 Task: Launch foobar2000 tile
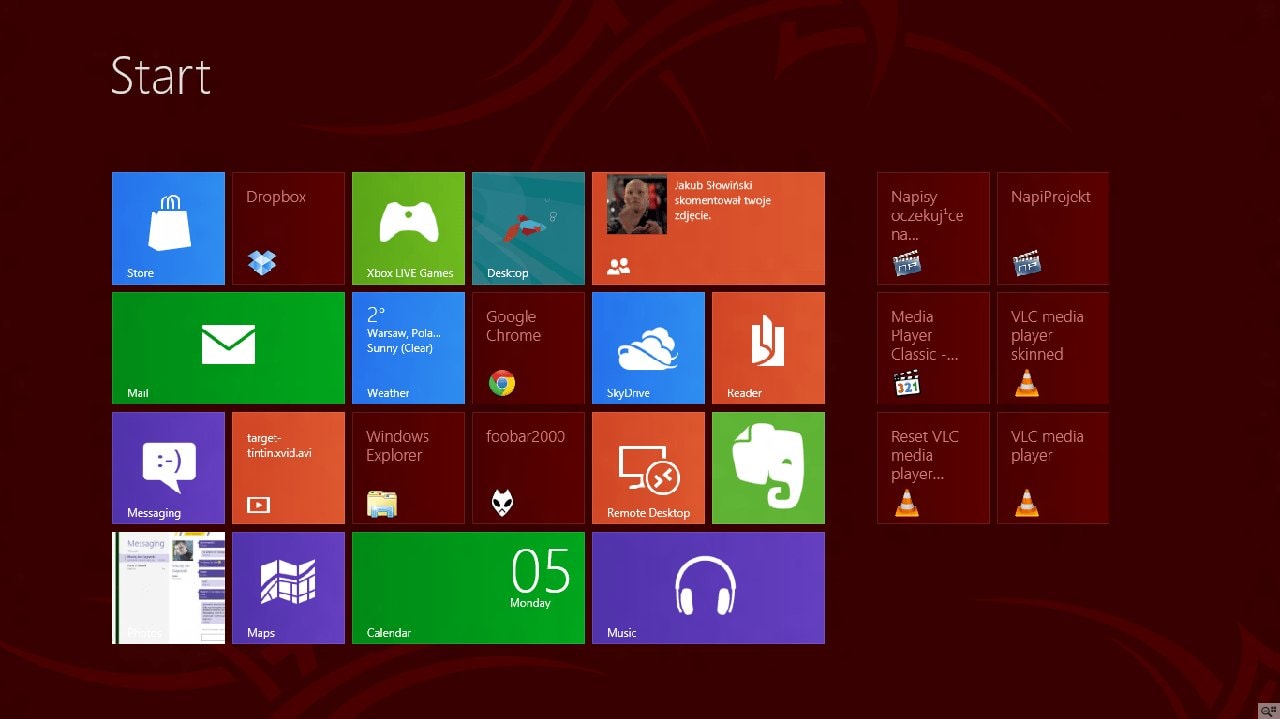[528, 468]
